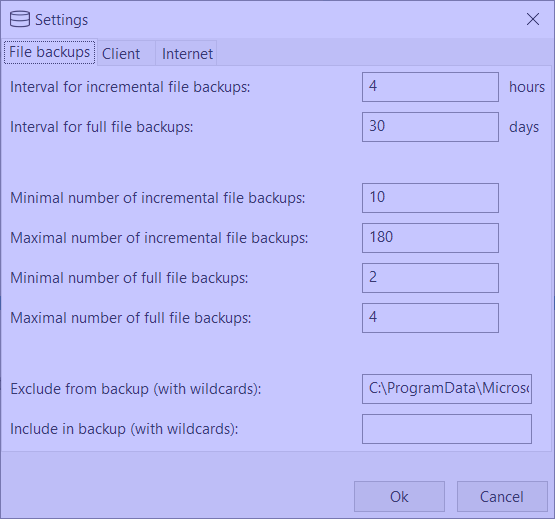
Task: Select the File backups tab
Action: pyautogui.click(x=50, y=52)
